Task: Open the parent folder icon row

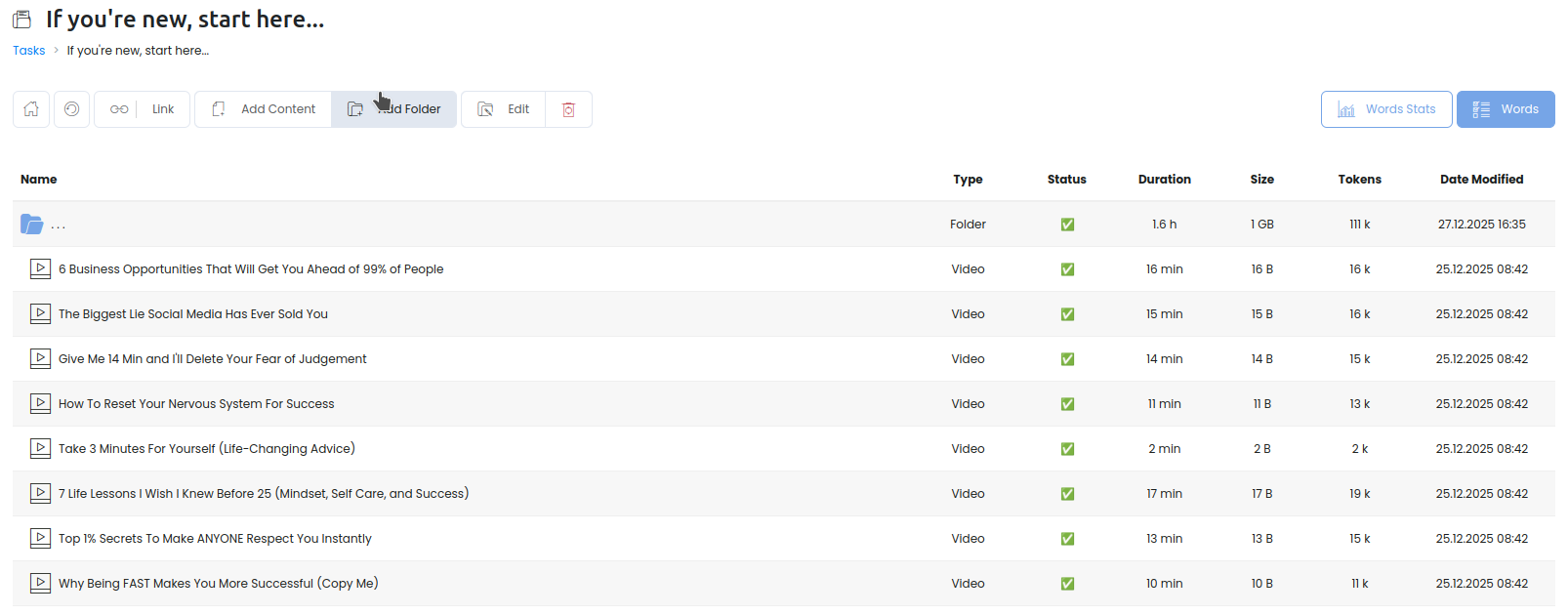Action: (32, 225)
